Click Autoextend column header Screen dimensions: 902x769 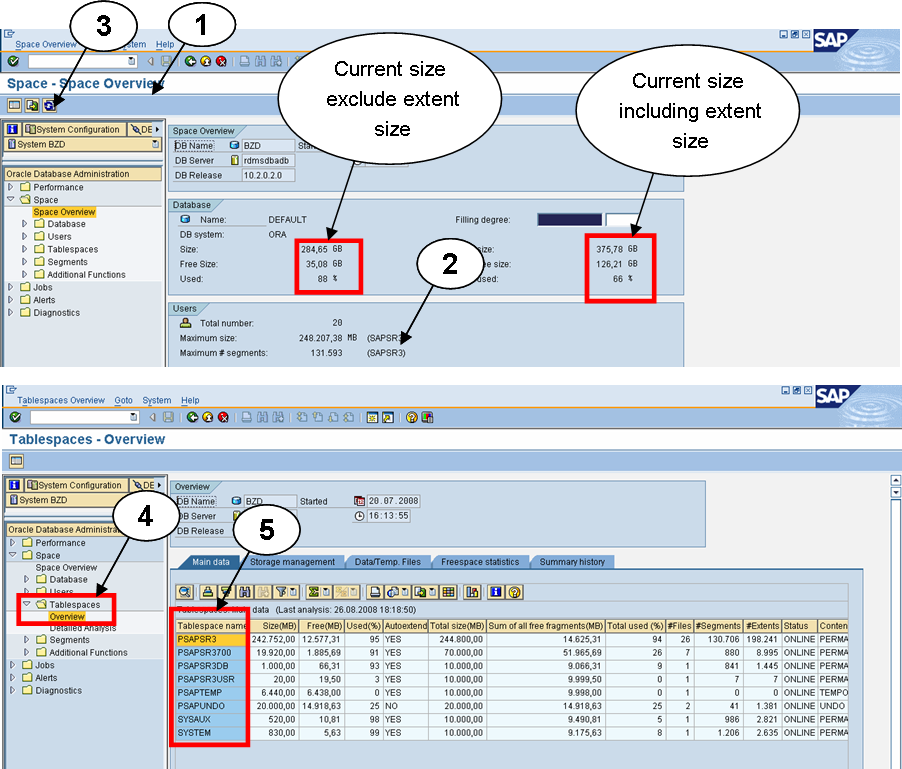pos(405,626)
